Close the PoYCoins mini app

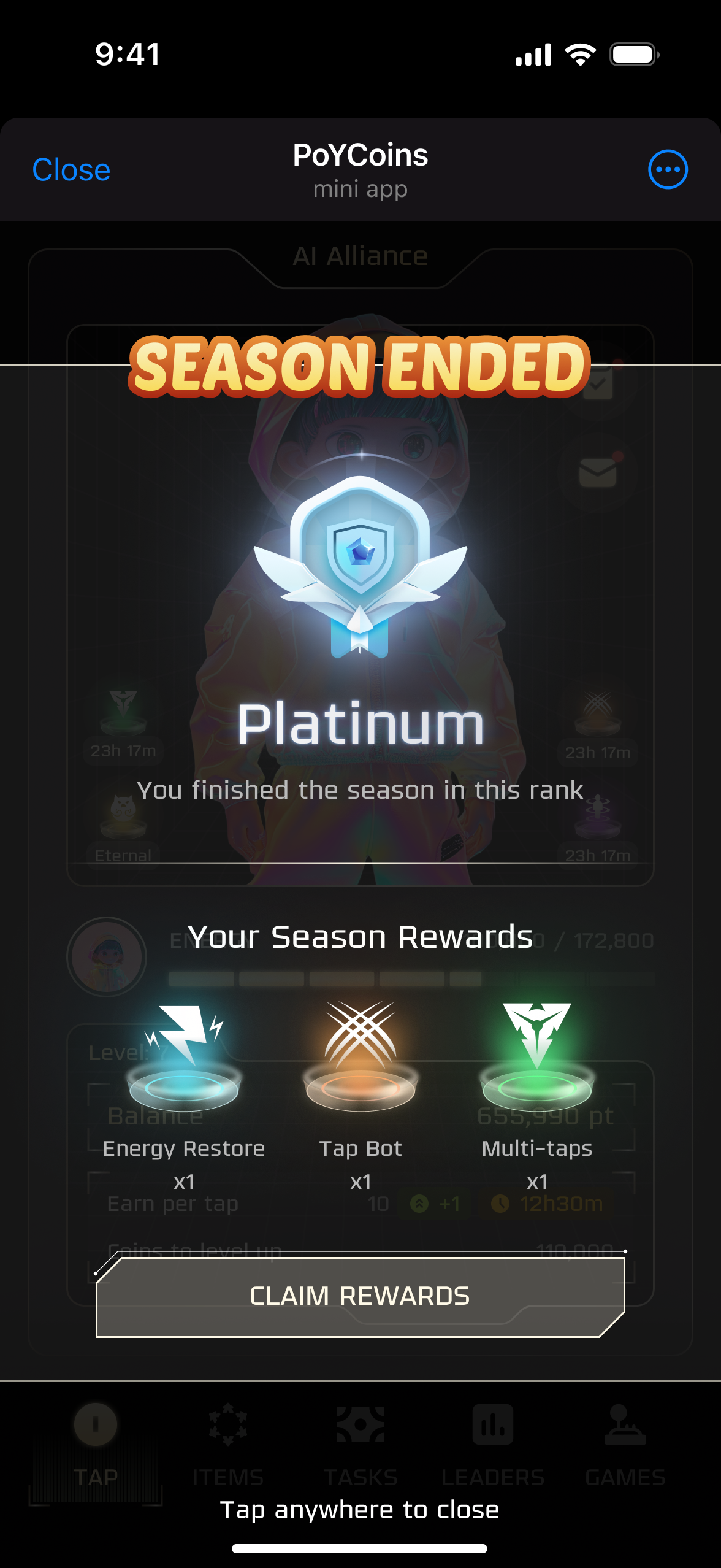(x=71, y=170)
